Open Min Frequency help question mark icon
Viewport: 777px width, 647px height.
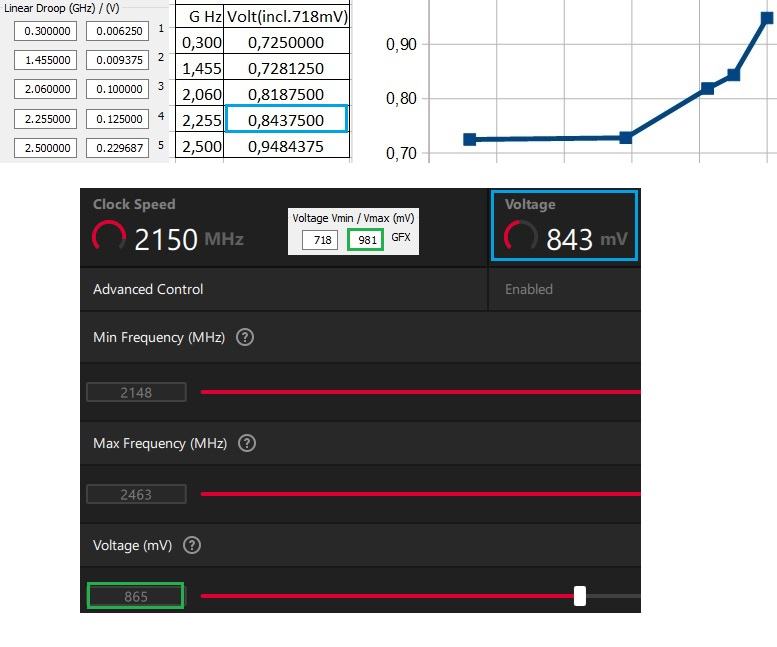coord(245,337)
